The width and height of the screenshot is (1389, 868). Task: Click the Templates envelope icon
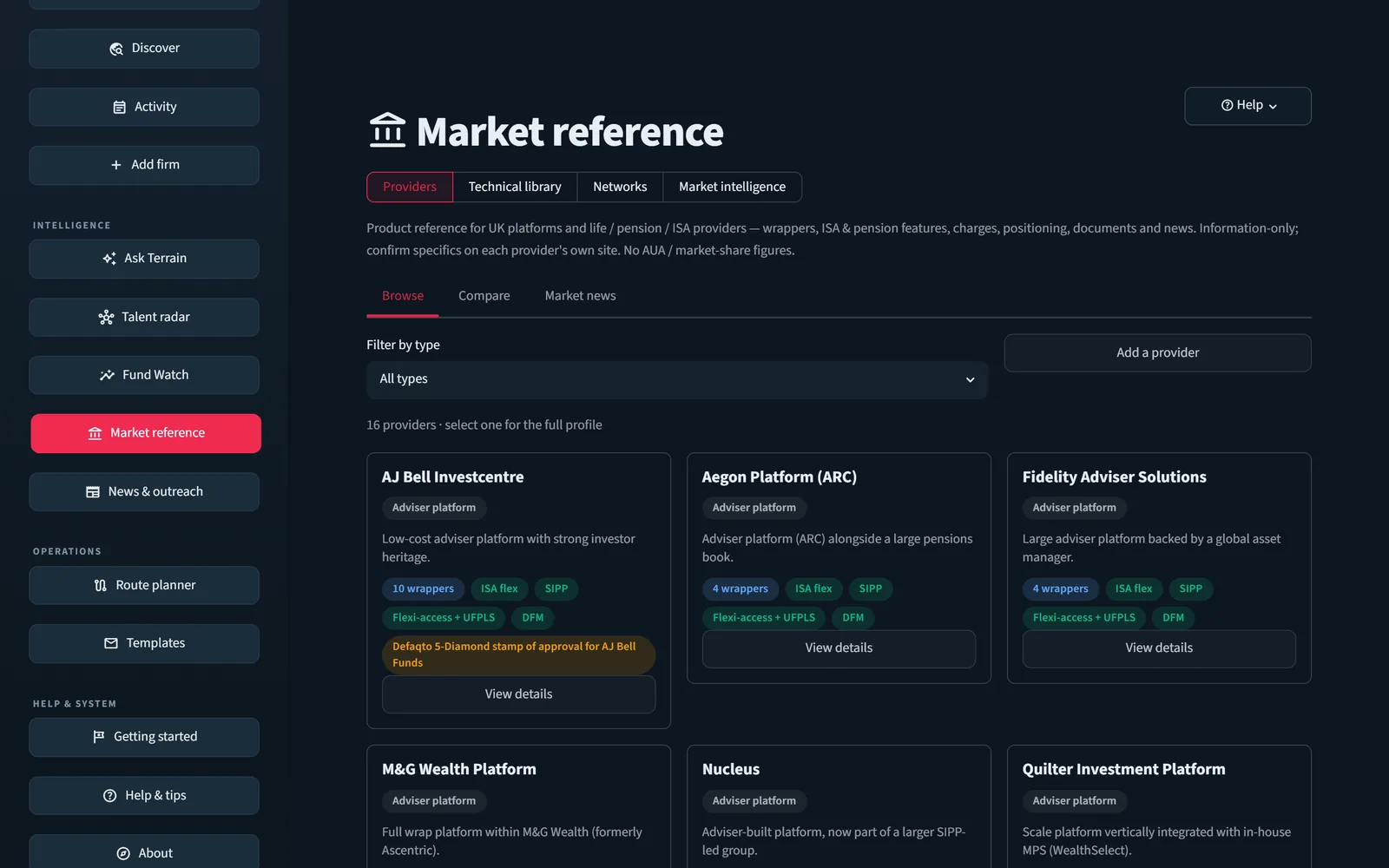pyautogui.click(x=111, y=643)
